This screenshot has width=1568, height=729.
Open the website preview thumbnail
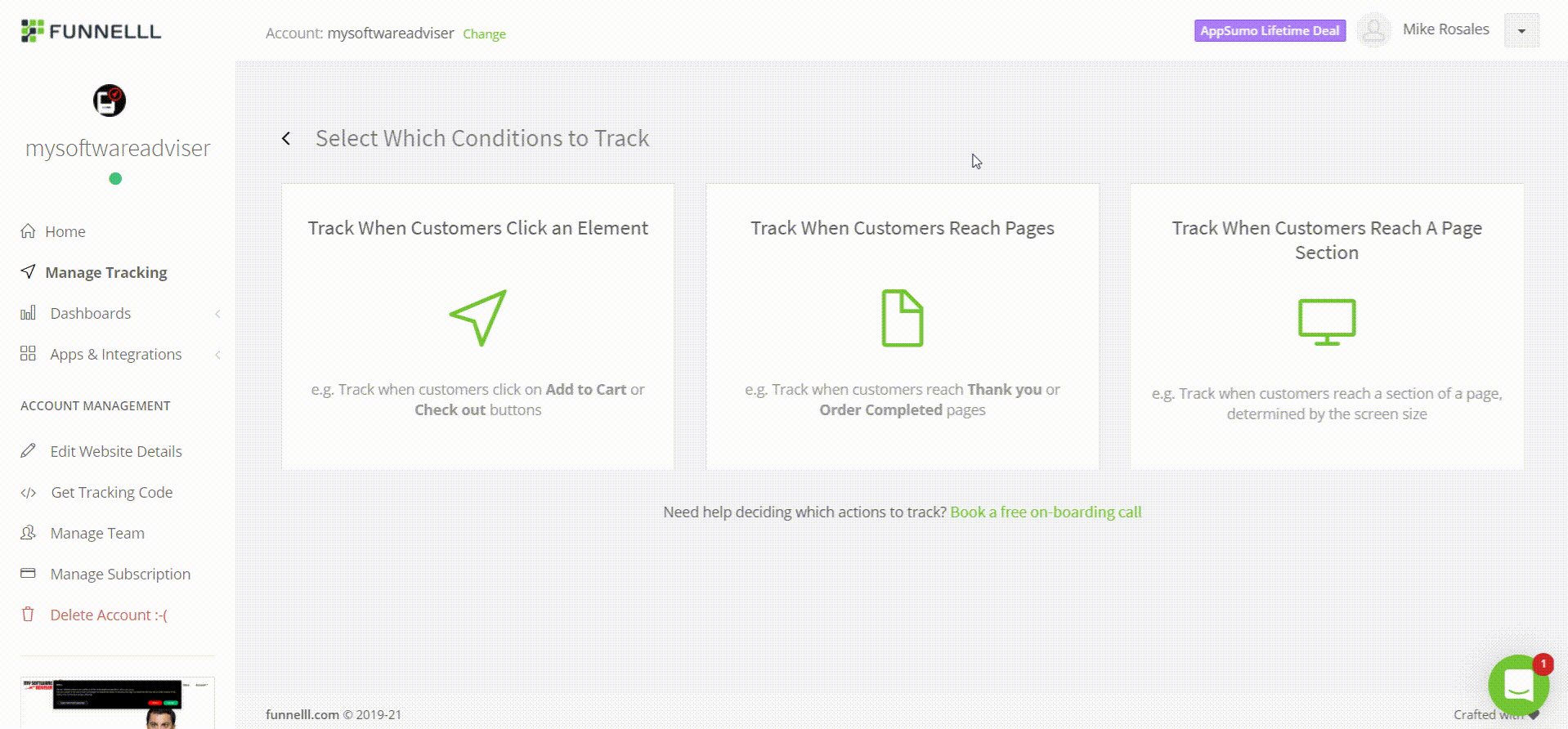tap(118, 703)
